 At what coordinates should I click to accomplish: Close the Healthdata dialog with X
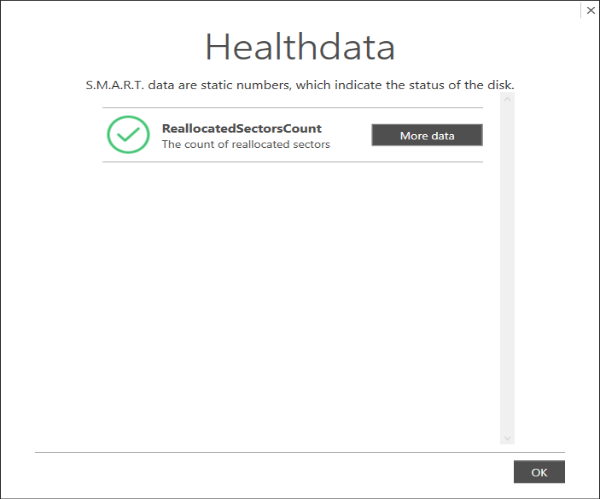[591, 11]
